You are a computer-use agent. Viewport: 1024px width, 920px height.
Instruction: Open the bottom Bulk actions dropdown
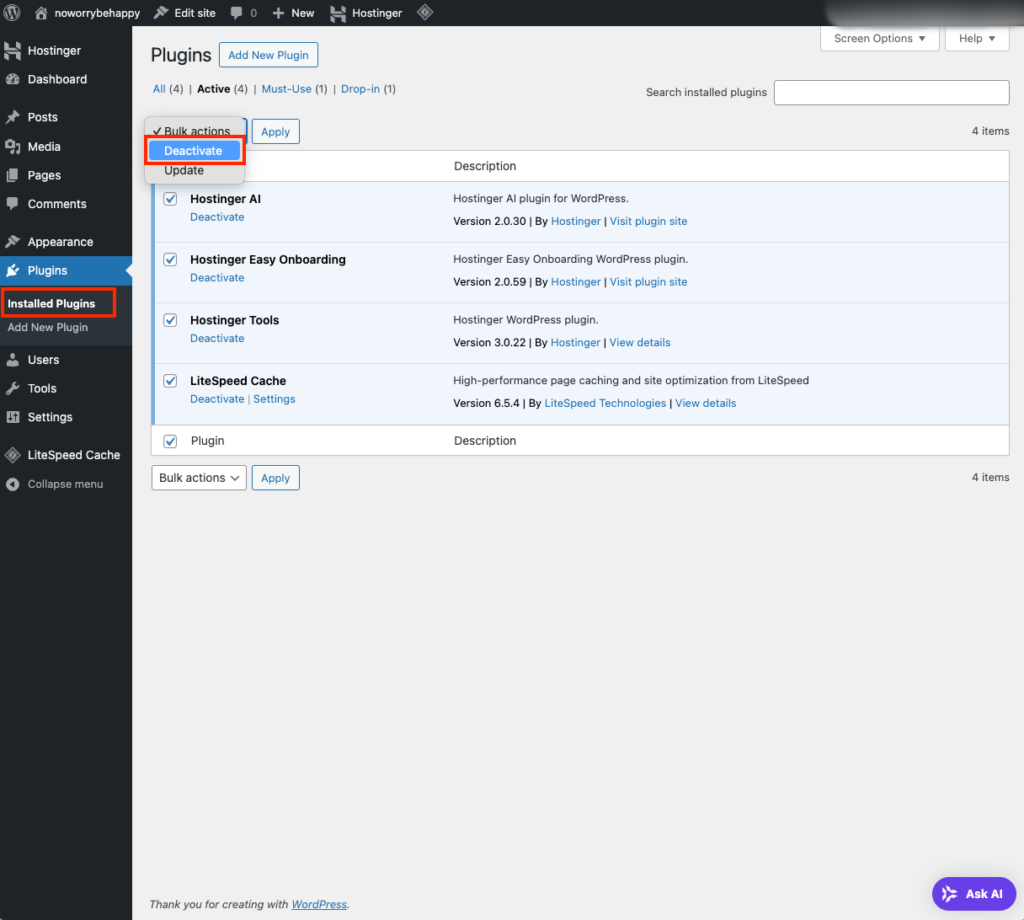click(x=199, y=478)
